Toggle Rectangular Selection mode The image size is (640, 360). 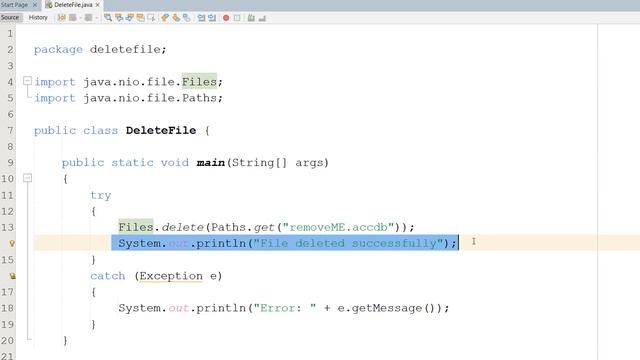tap(151, 18)
